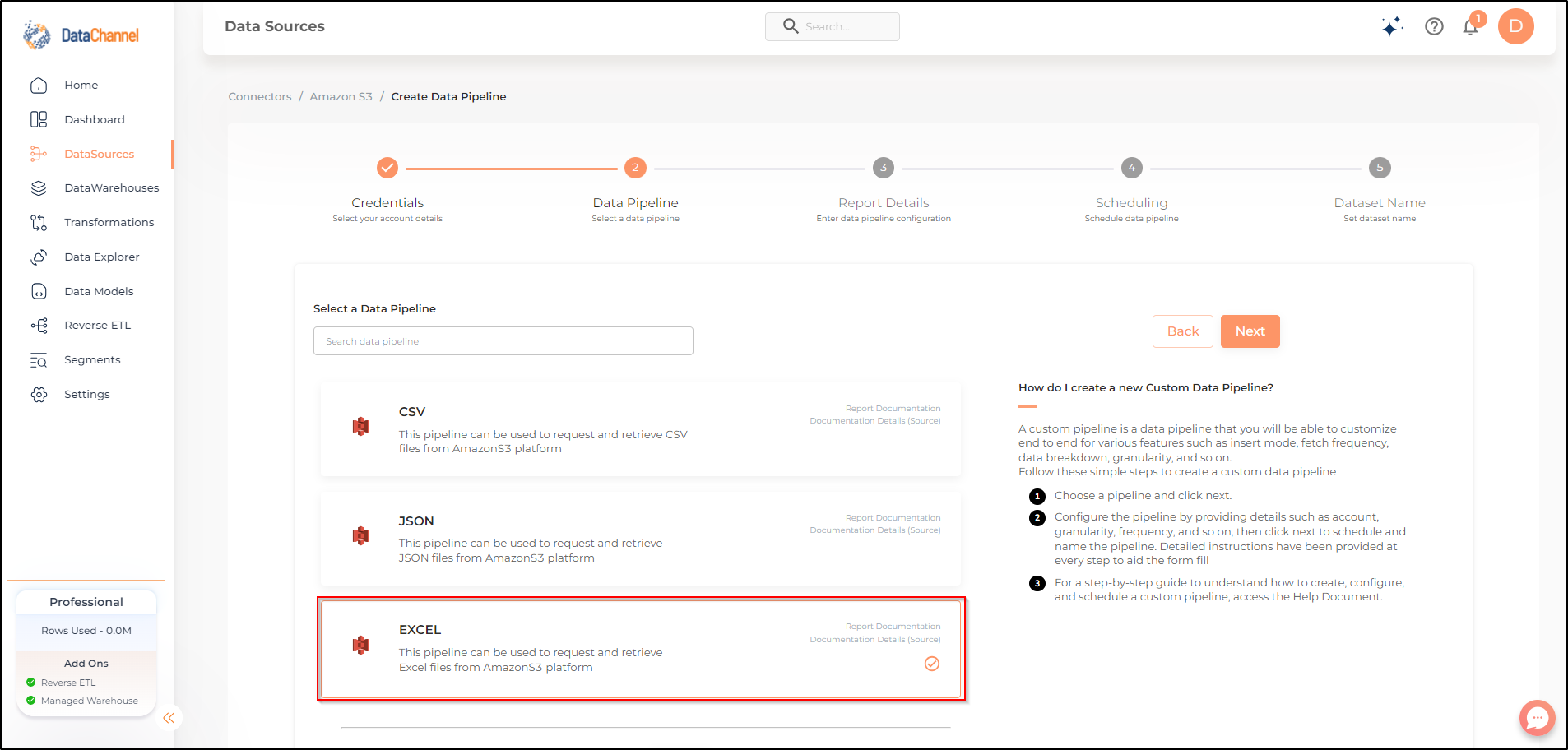1568x750 pixels.
Task: Select the JSON pipeline card
Action: pyautogui.click(x=641, y=539)
